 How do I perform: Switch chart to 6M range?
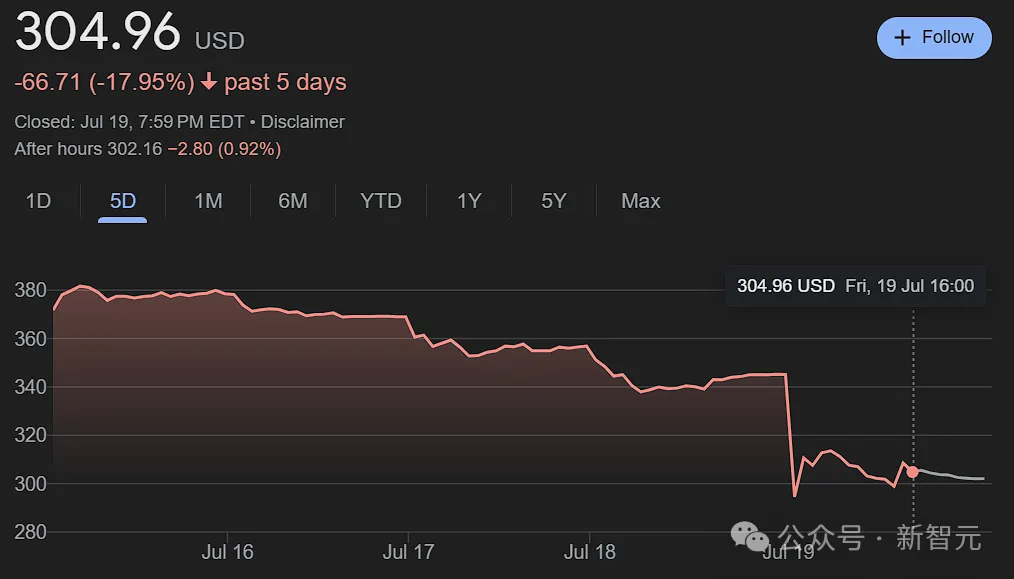[x=292, y=201]
